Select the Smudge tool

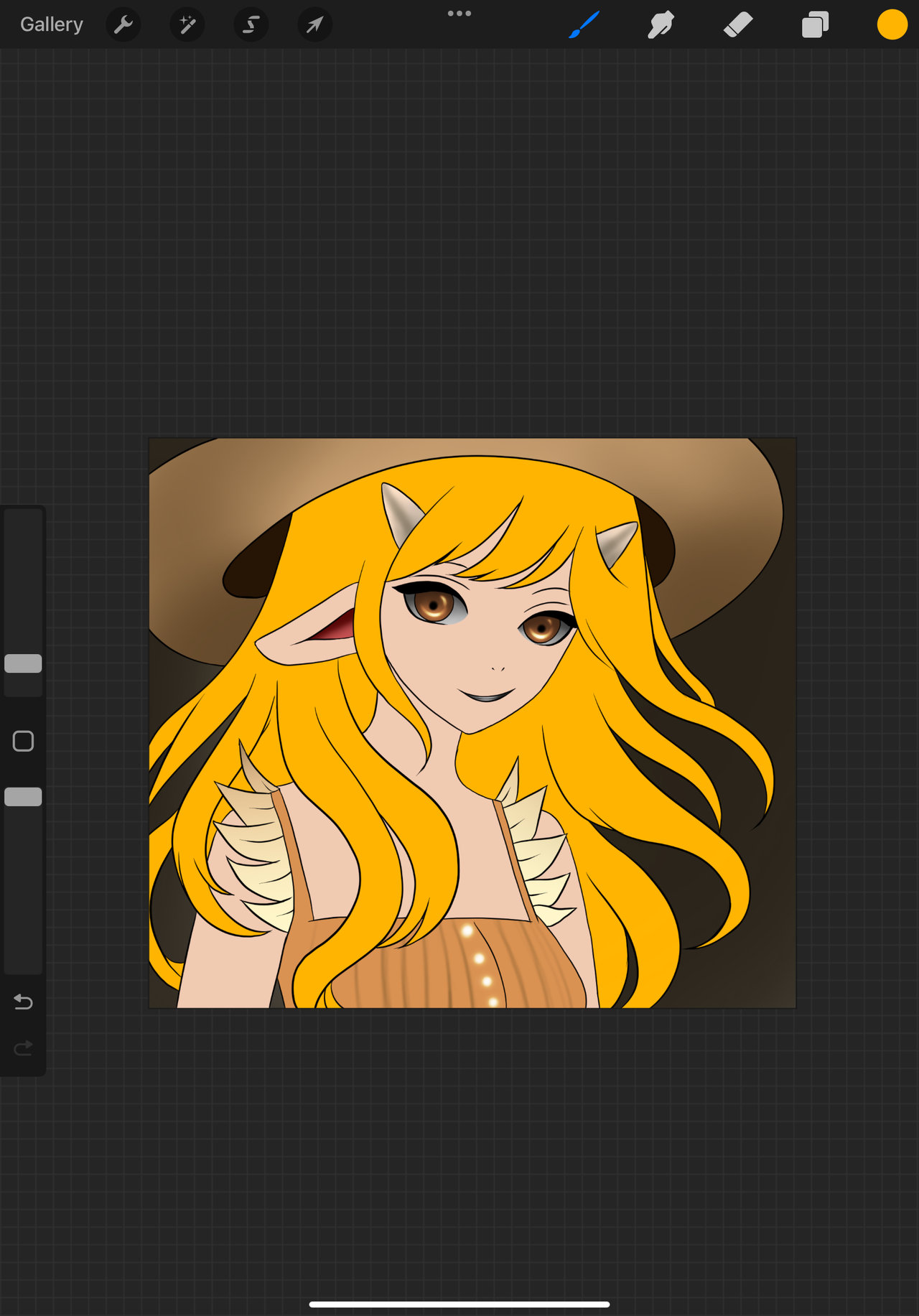coord(661,24)
